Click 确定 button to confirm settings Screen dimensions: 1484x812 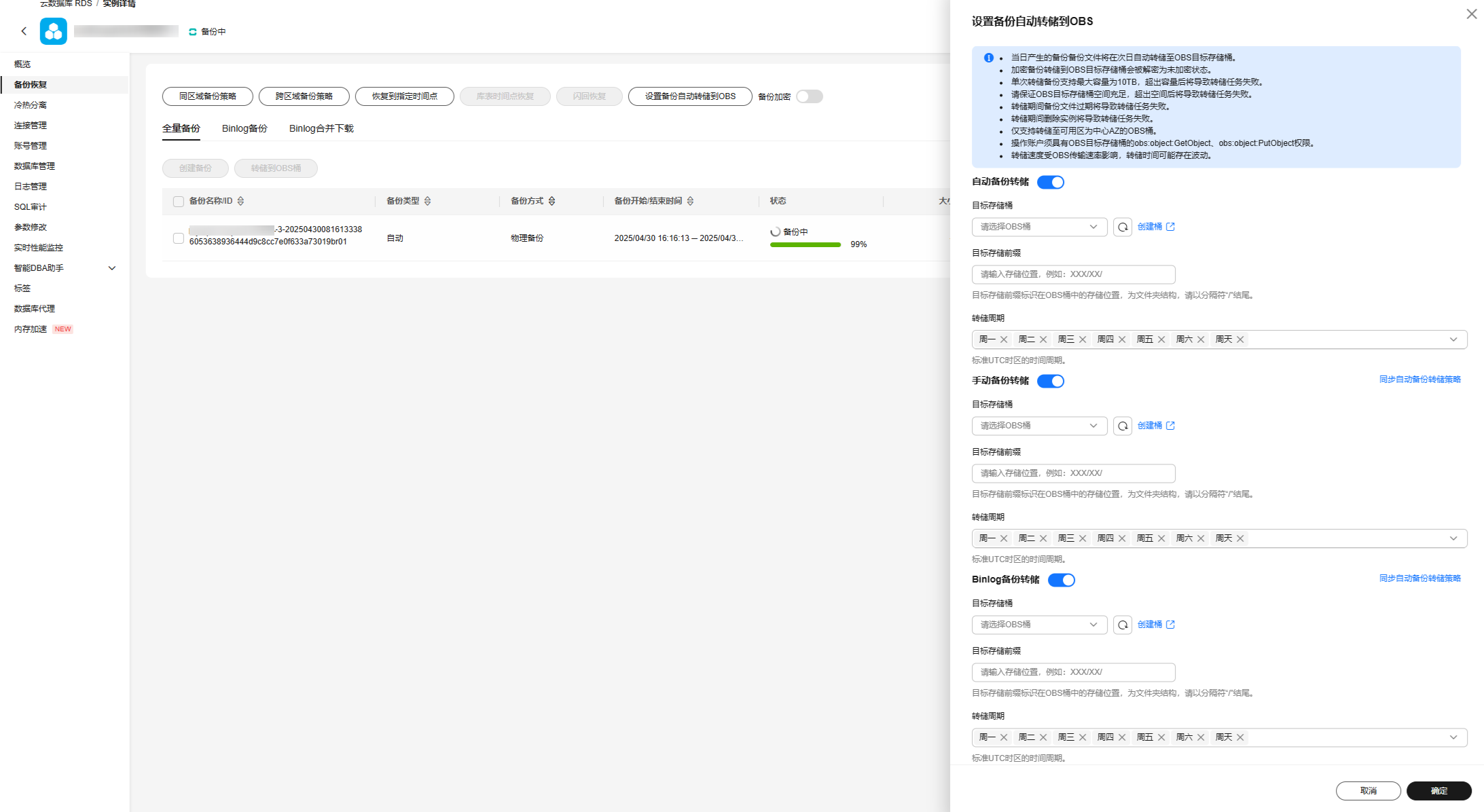pos(1438,791)
